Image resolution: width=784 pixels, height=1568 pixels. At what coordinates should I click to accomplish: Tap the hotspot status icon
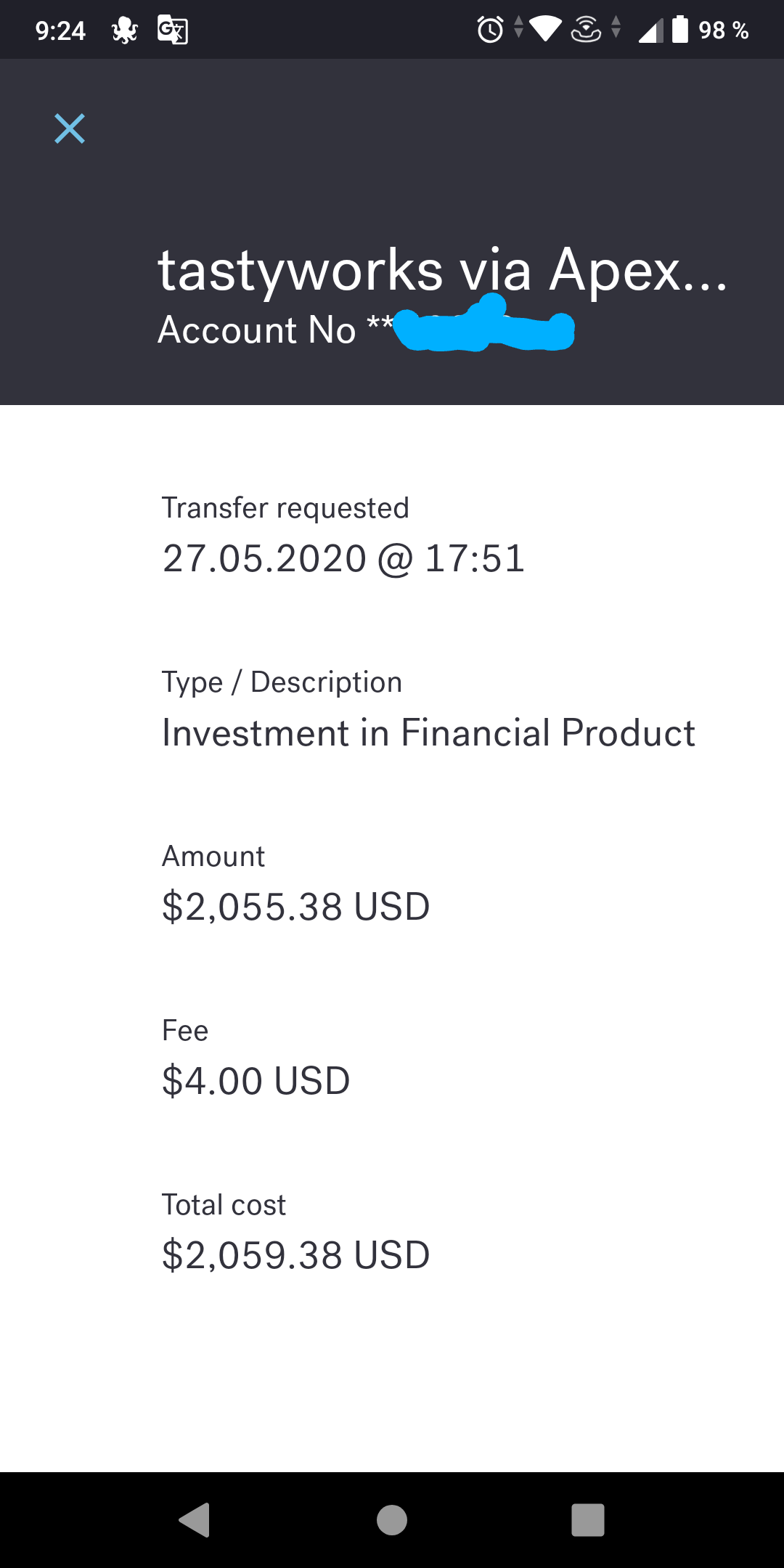[x=587, y=30]
